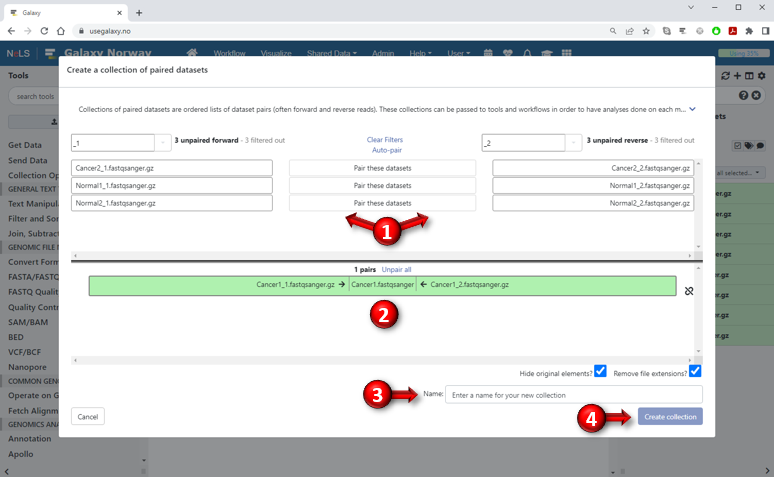The height and width of the screenshot is (477, 774).
Task: Bookmark this page using the star icon
Action: pyautogui.click(x=644, y=31)
